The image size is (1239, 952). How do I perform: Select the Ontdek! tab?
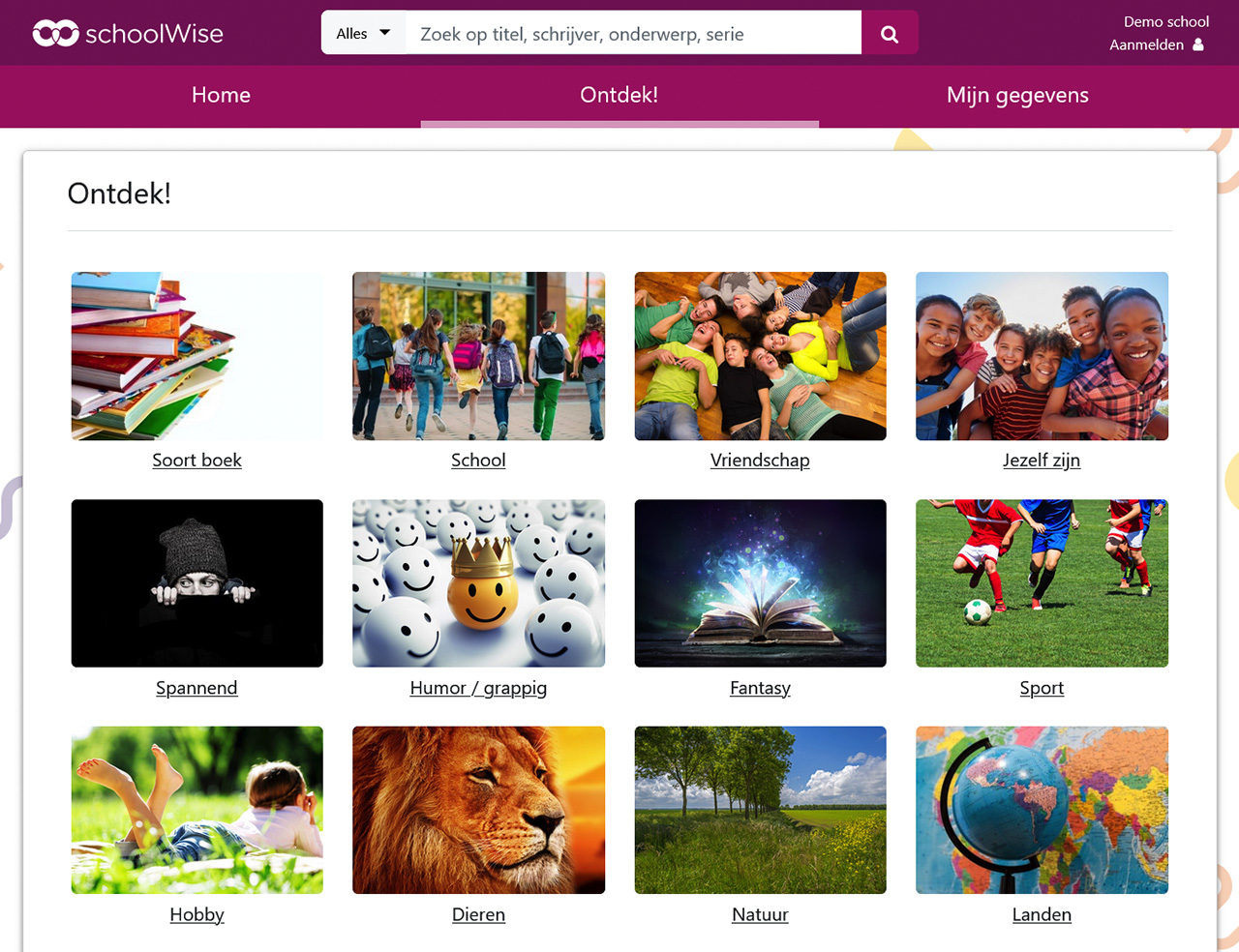tap(619, 95)
